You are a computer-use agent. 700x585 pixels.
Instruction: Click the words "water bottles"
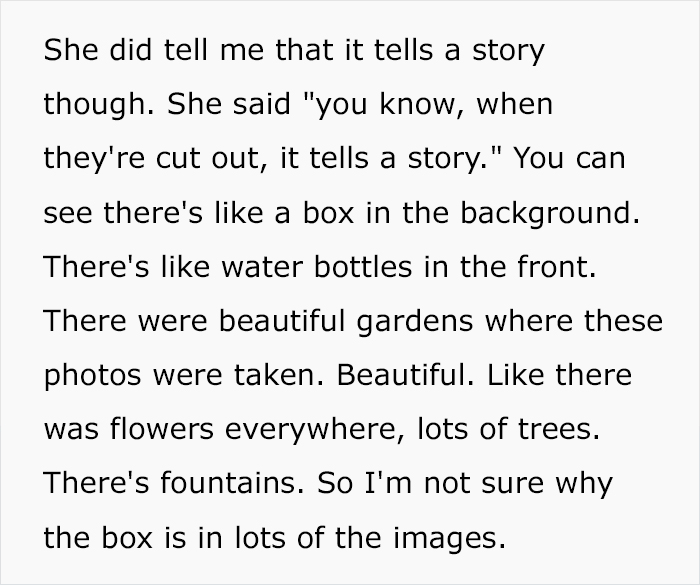tap(317, 267)
